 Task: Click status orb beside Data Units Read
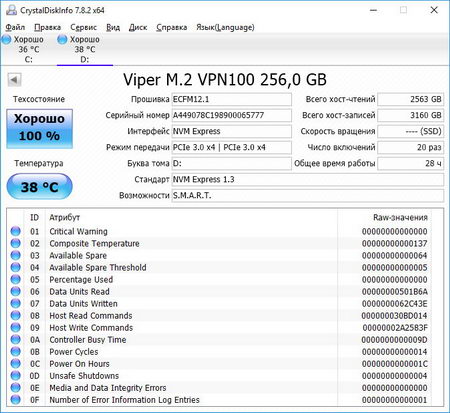coord(15,291)
